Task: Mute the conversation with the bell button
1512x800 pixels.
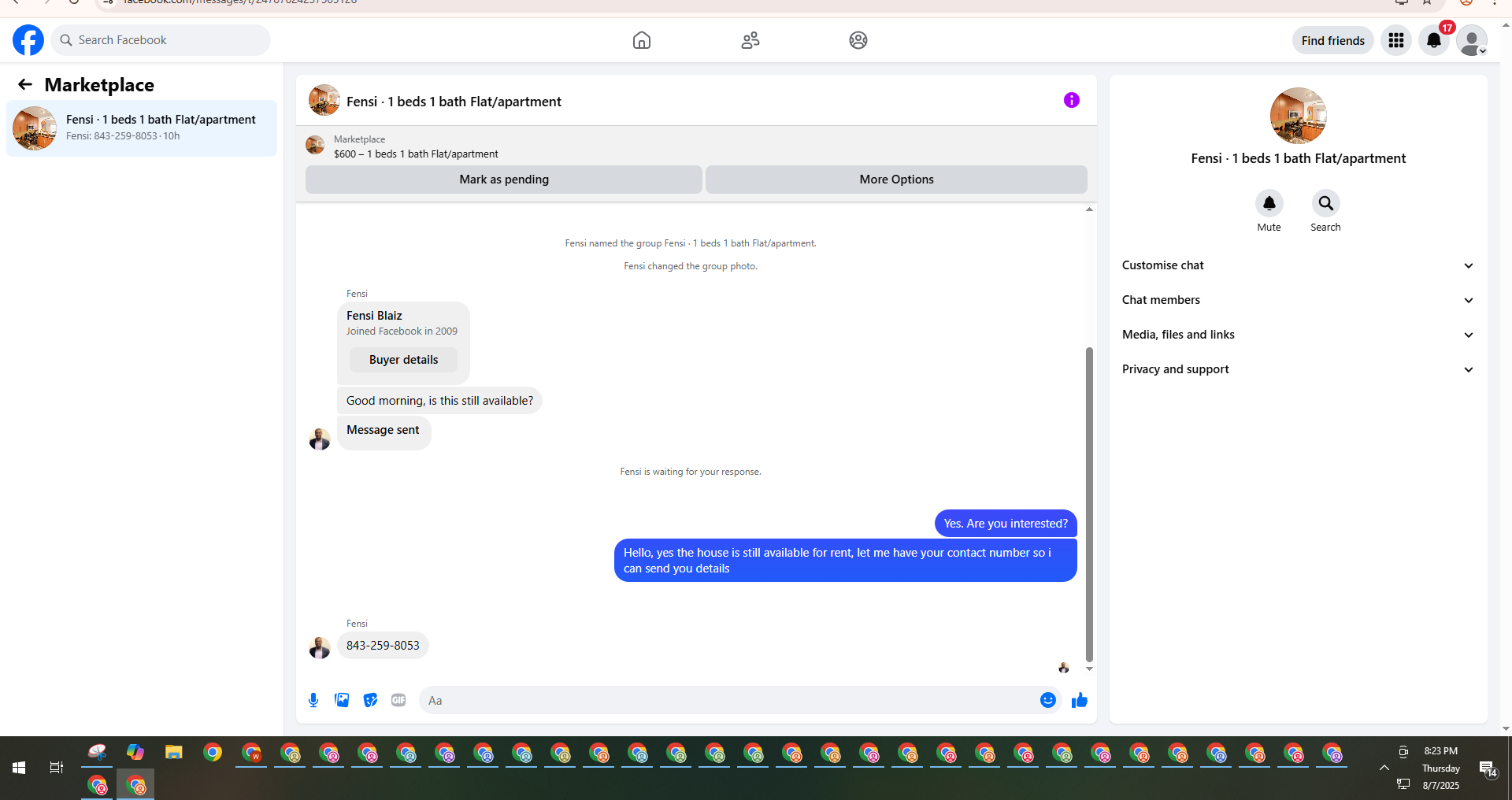Action: coord(1269,203)
